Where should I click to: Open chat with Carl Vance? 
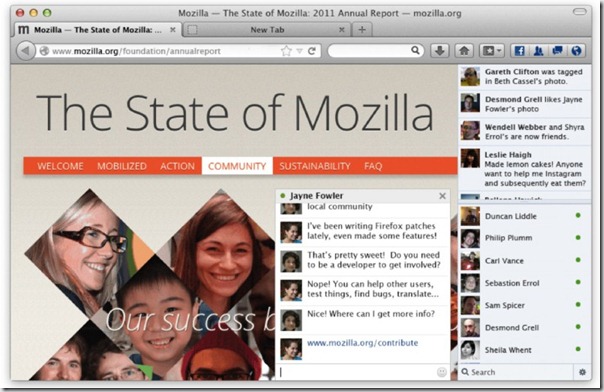click(x=525, y=260)
